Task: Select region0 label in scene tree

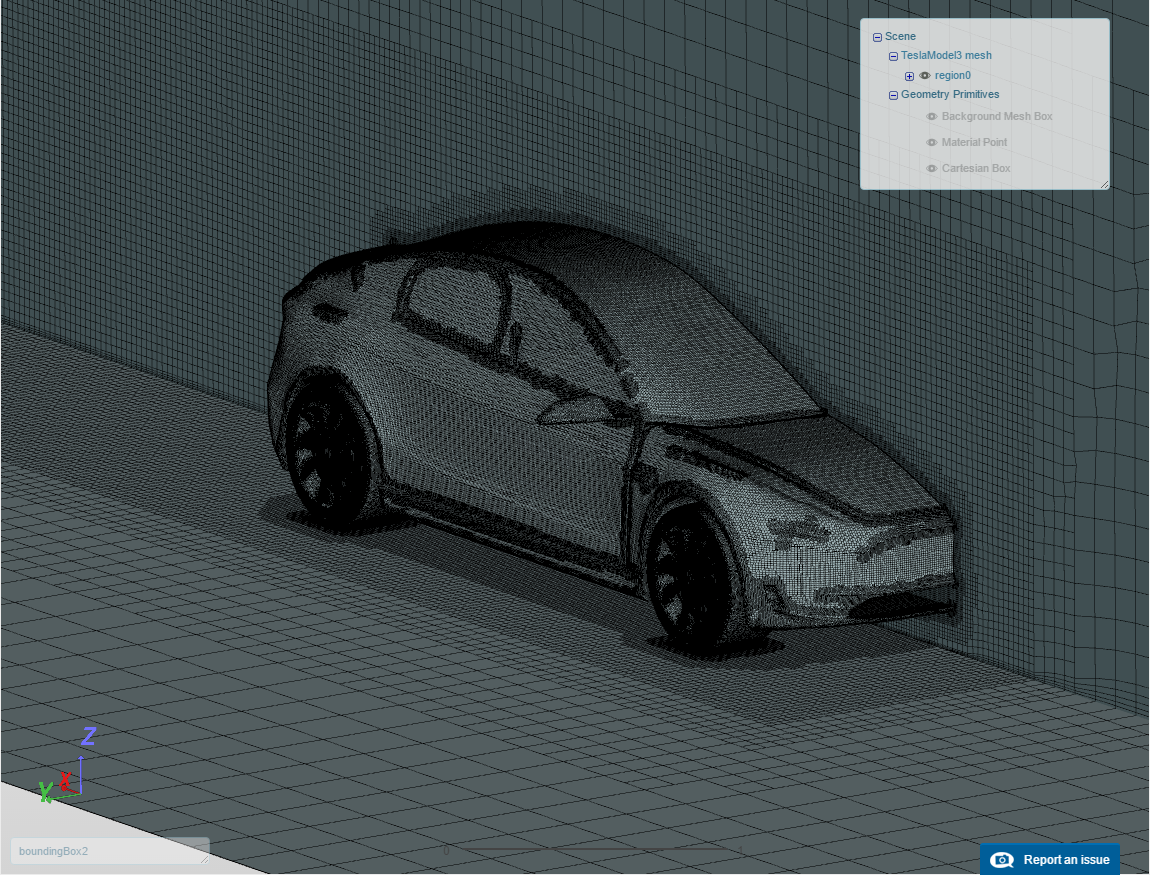Action: tap(953, 76)
